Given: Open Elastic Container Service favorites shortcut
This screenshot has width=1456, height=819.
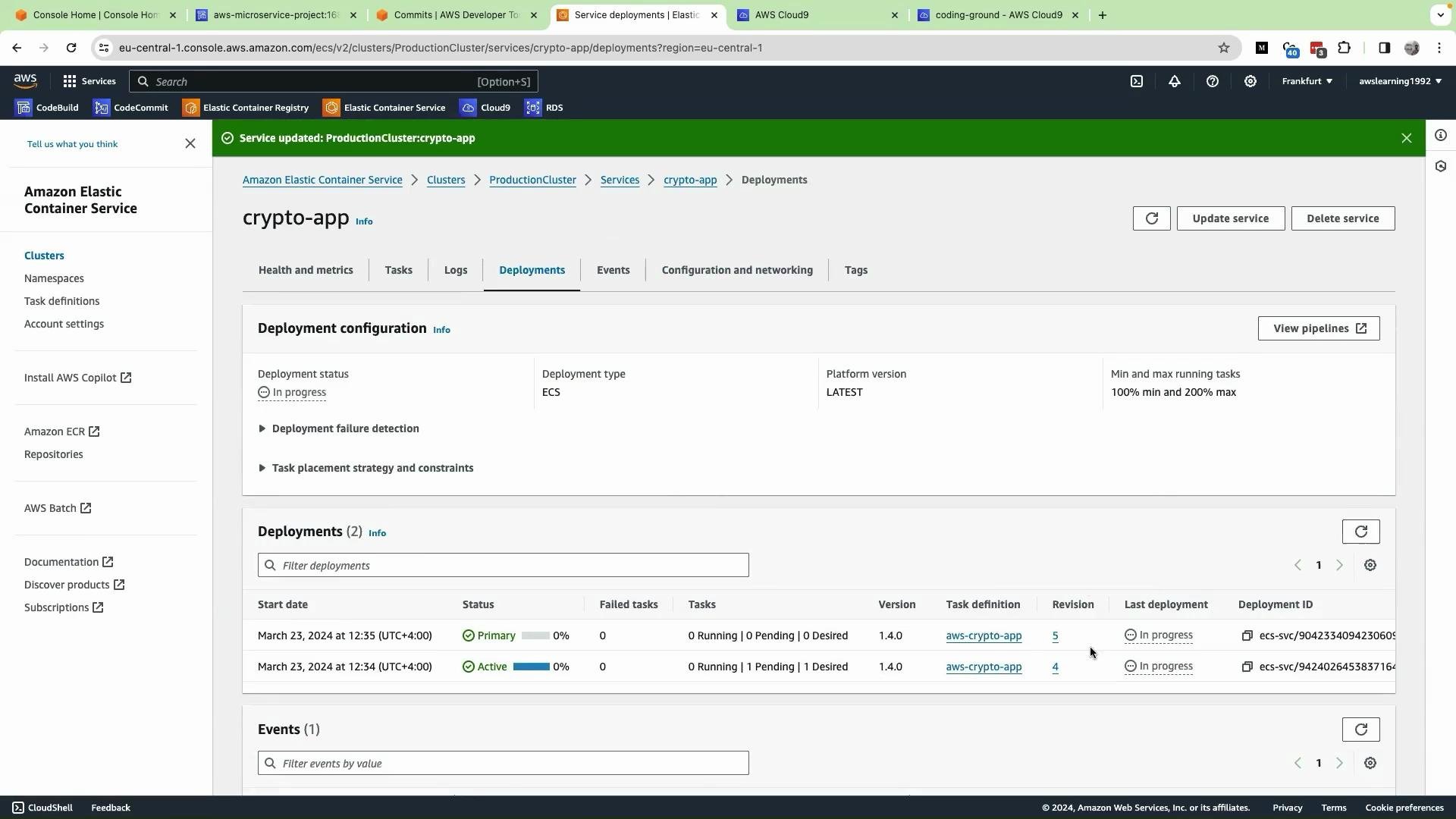Looking at the screenshot, I should (x=384, y=108).
